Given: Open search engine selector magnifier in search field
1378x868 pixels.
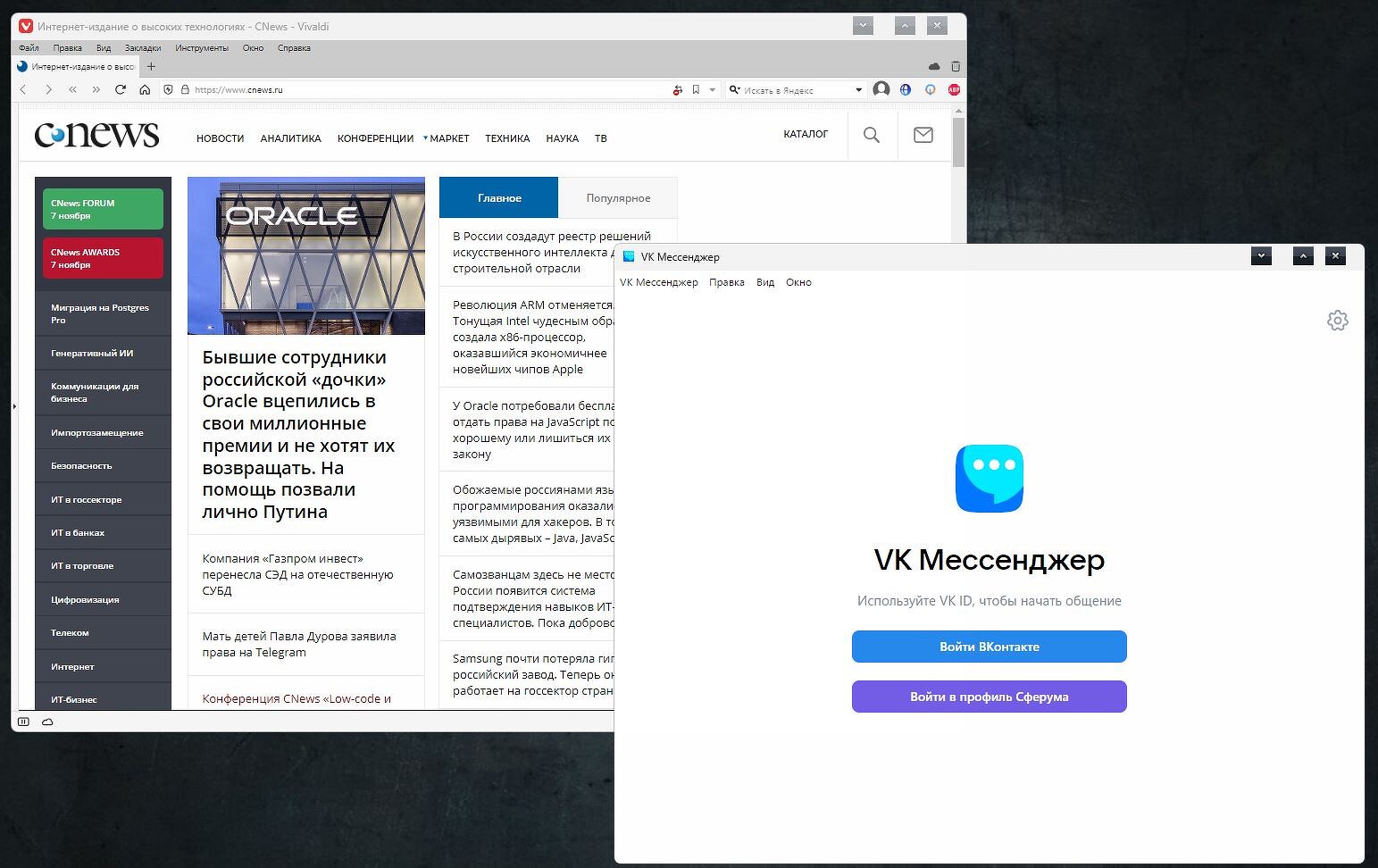Looking at the screenshot, I should click(x=734, y=89).
